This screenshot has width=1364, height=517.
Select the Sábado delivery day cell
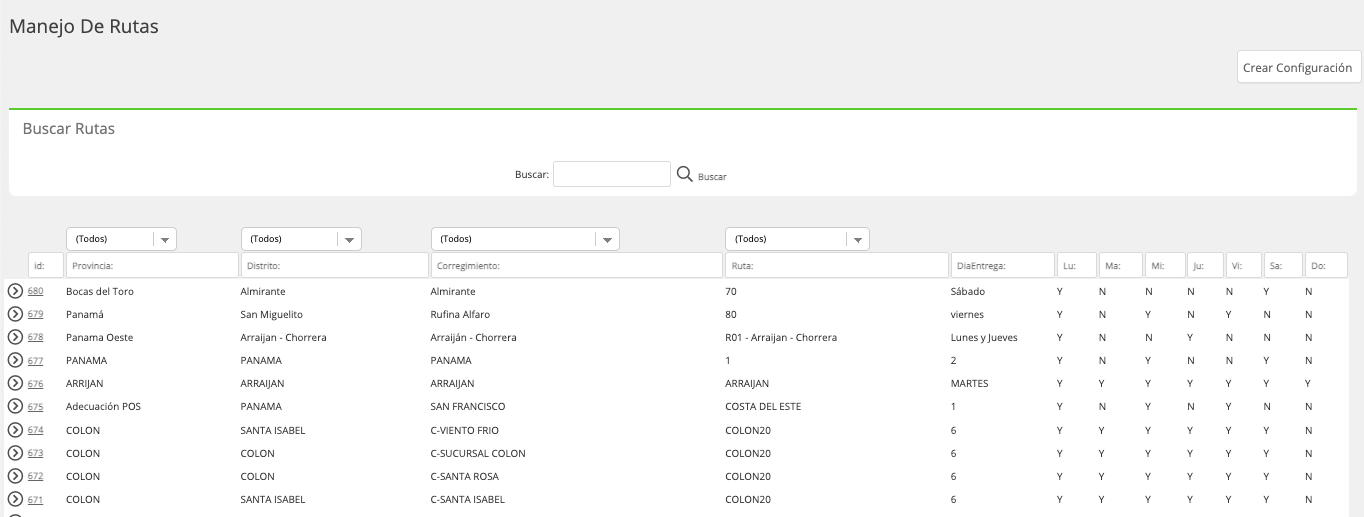[968, 291]
